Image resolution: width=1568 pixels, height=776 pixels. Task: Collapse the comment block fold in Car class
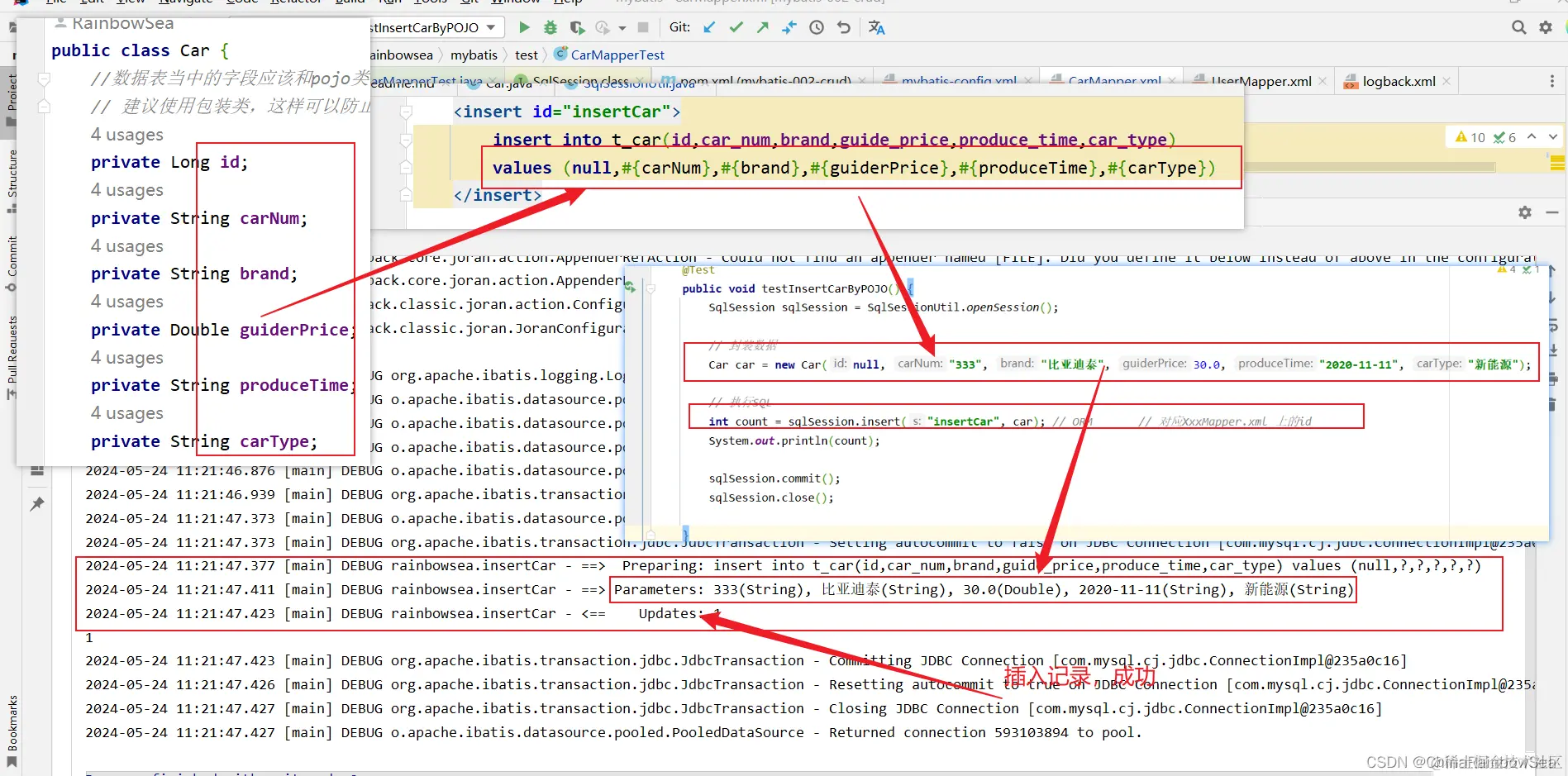click(44, 79)
